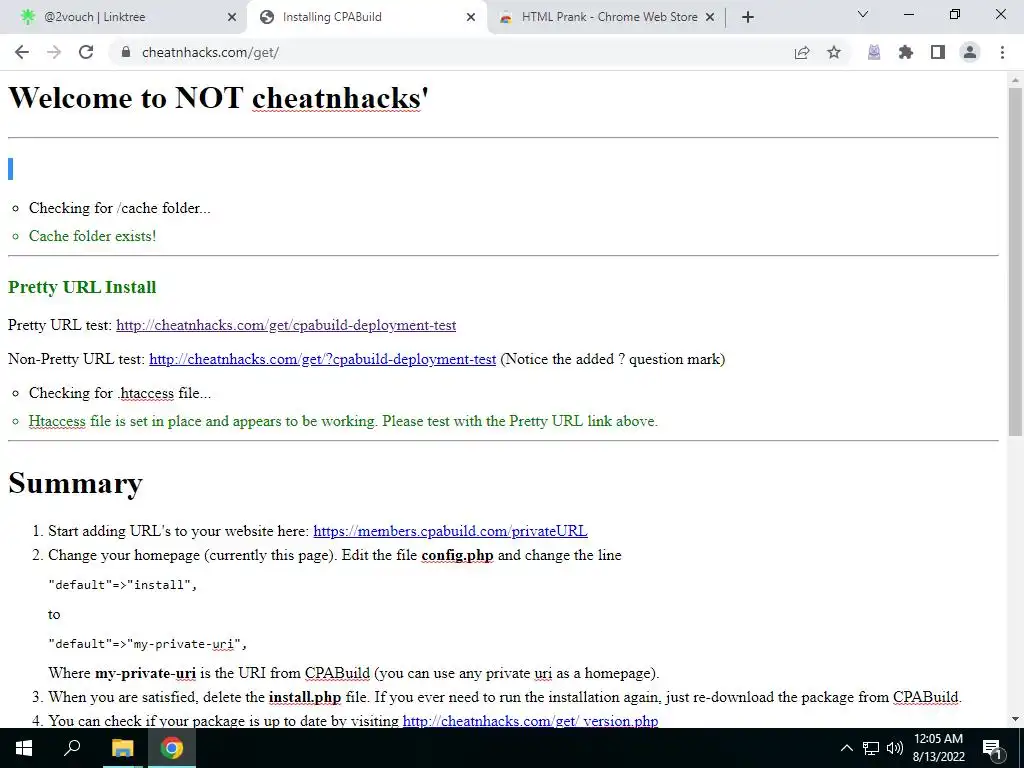The height and width of the screenshot is (768, 1024).
Task: Click the Chrome icon in the taskbar
Action: pyautogui.click(x=172, y=748)
